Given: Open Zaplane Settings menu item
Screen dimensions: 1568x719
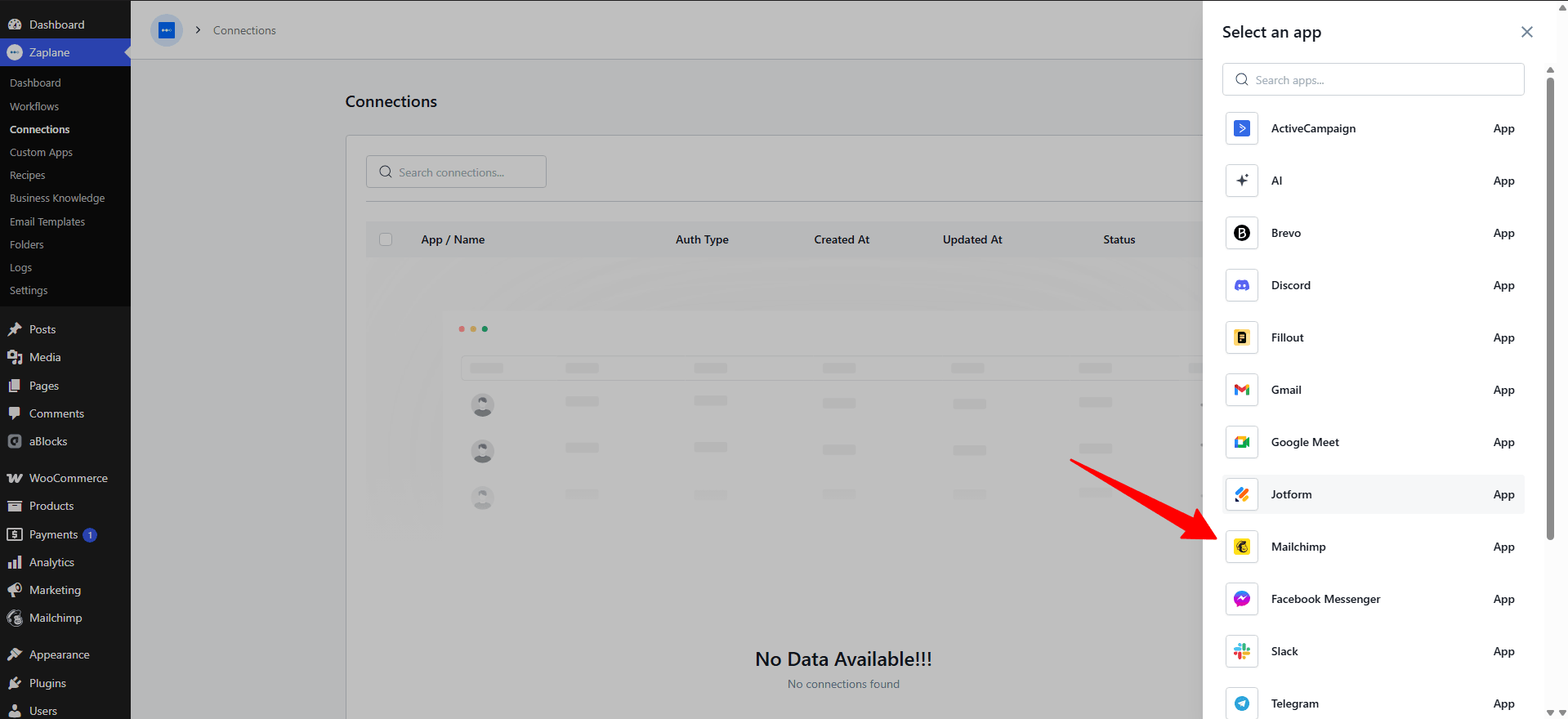Looking at the screenshot, I should pyautogui.click(x=29, y=290).
